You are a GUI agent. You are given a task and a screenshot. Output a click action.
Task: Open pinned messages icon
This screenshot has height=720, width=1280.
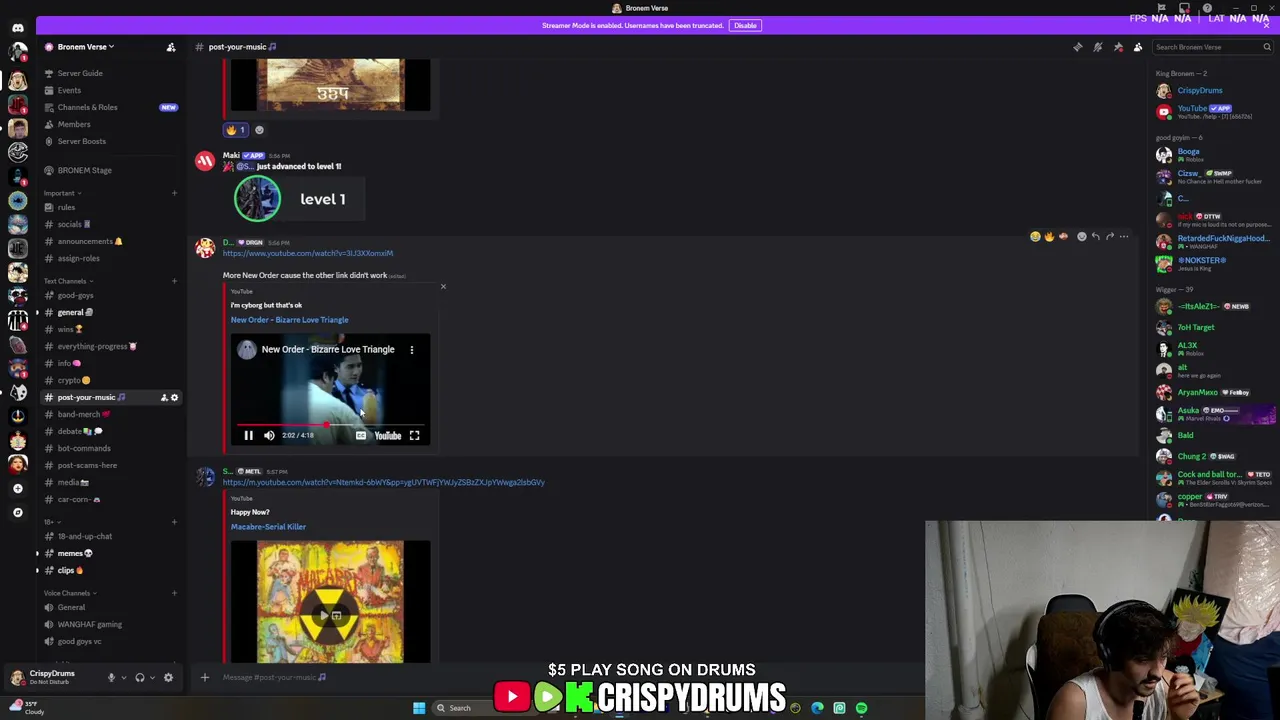tap(1118, 47)
